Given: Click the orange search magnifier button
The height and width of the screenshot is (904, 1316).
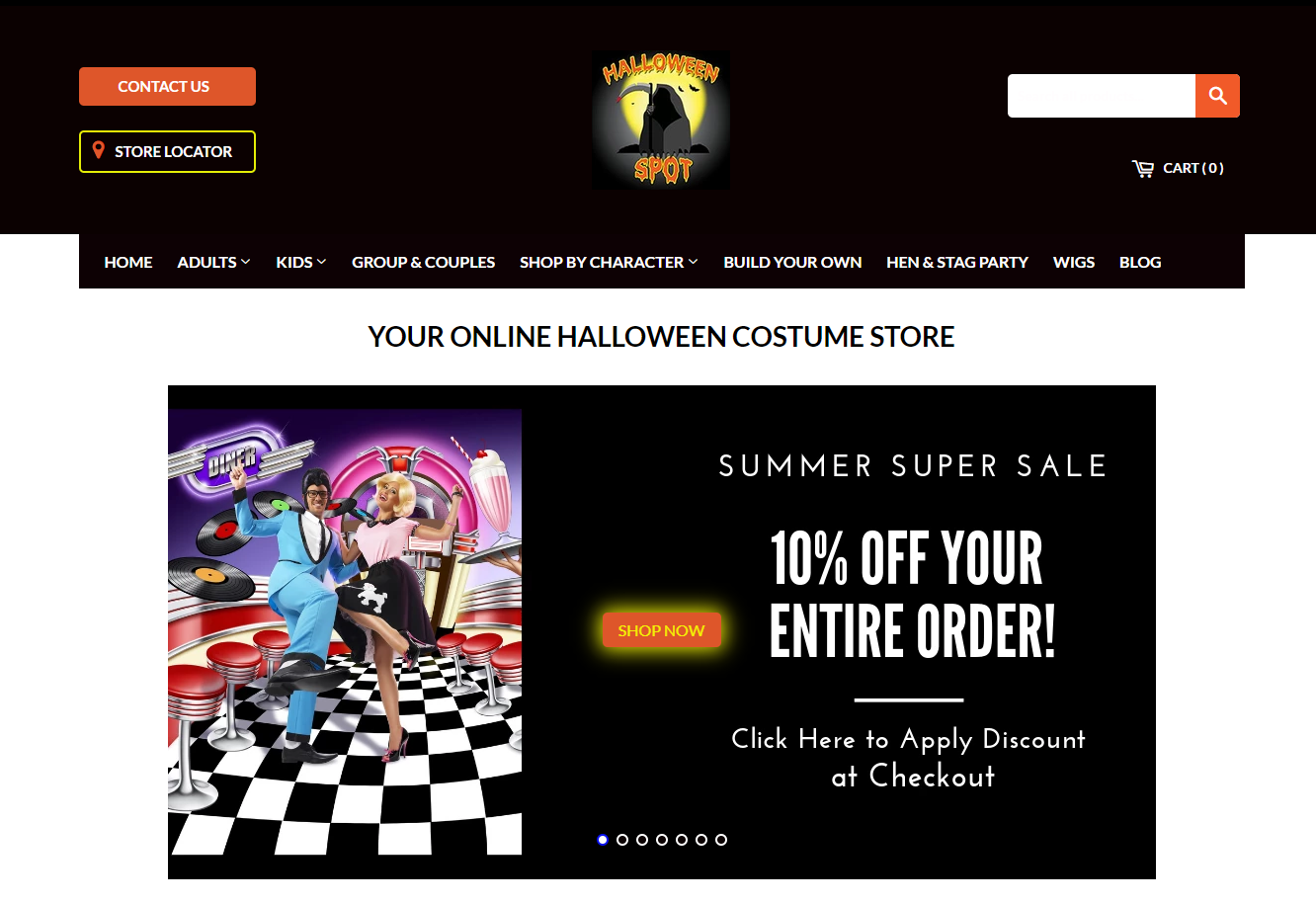Looking at the screenshot, I should [x=1217, y=96].
